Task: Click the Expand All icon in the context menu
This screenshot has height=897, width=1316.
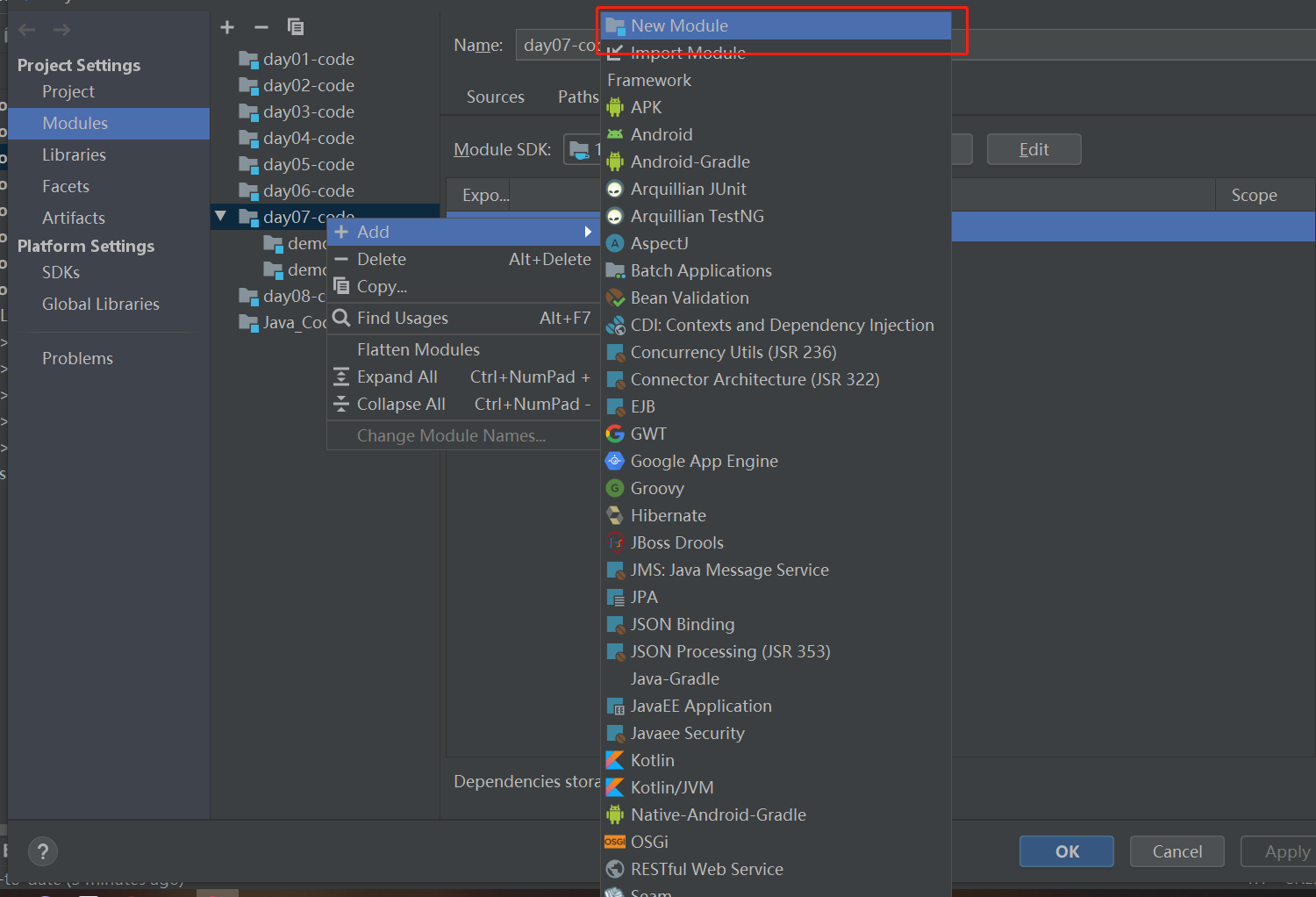Action: (341, 377)
